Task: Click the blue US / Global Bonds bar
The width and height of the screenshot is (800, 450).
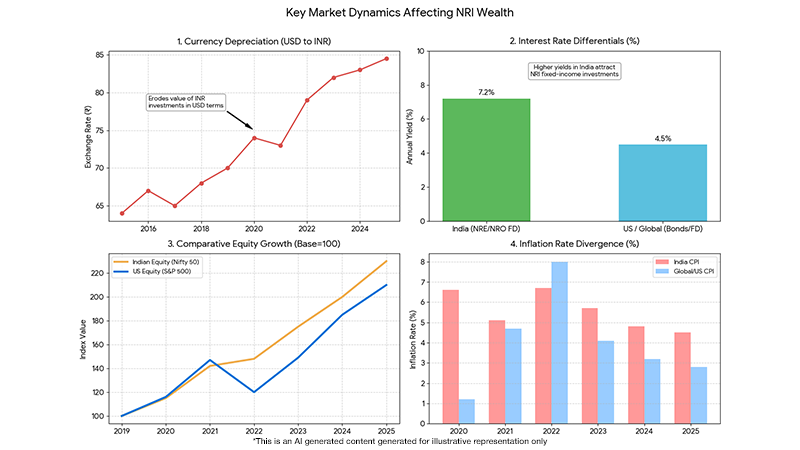Action: point(662,183)
